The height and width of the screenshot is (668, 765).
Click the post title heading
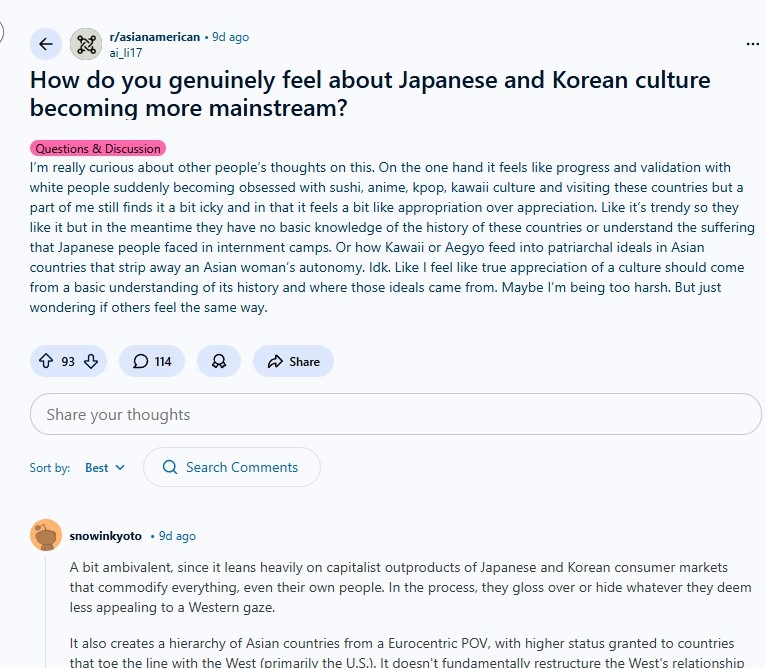[370, 93]
